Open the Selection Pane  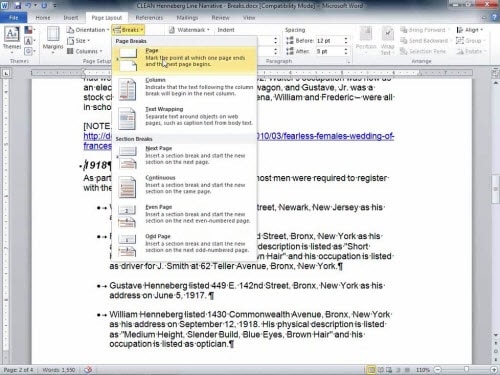point(423,51)
